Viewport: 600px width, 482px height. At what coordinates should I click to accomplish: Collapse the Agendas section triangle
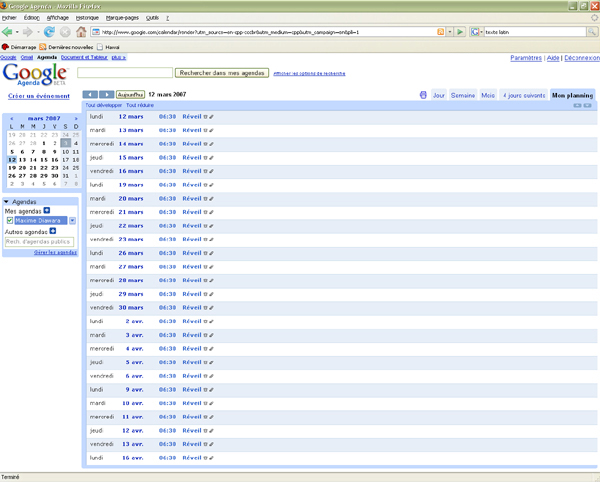pos(6,202)
